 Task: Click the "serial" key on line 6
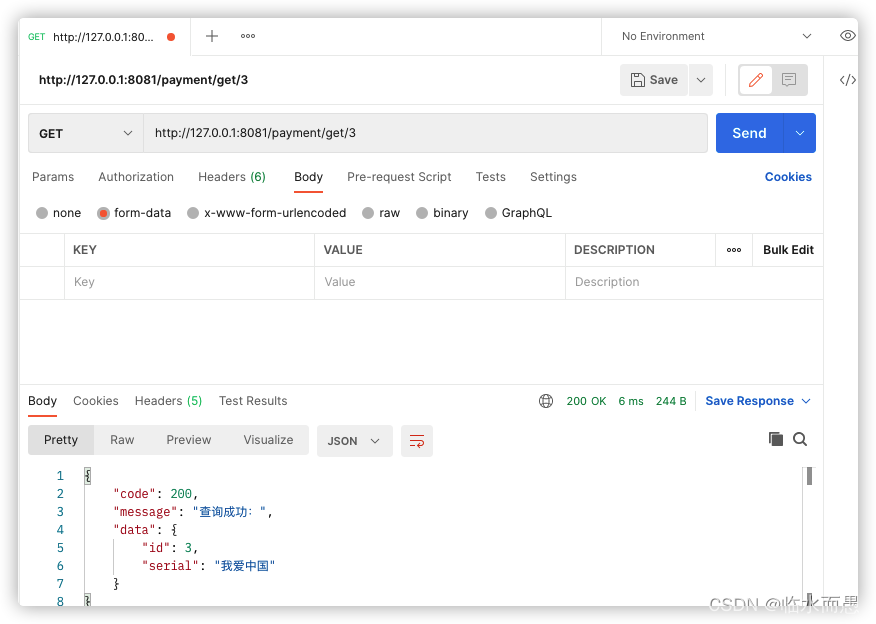pos(170,566)
